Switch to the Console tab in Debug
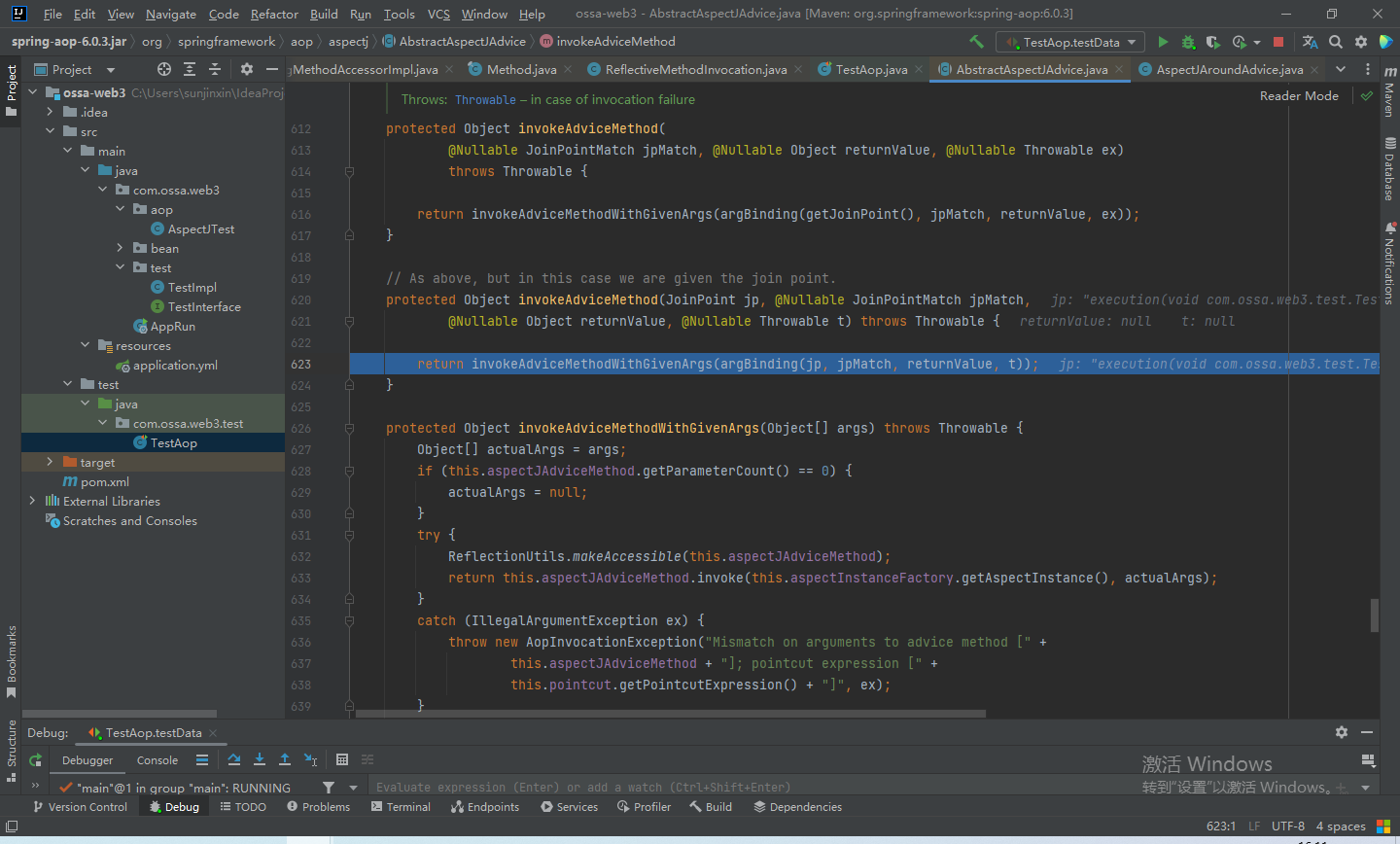 [x=157, y=760]
